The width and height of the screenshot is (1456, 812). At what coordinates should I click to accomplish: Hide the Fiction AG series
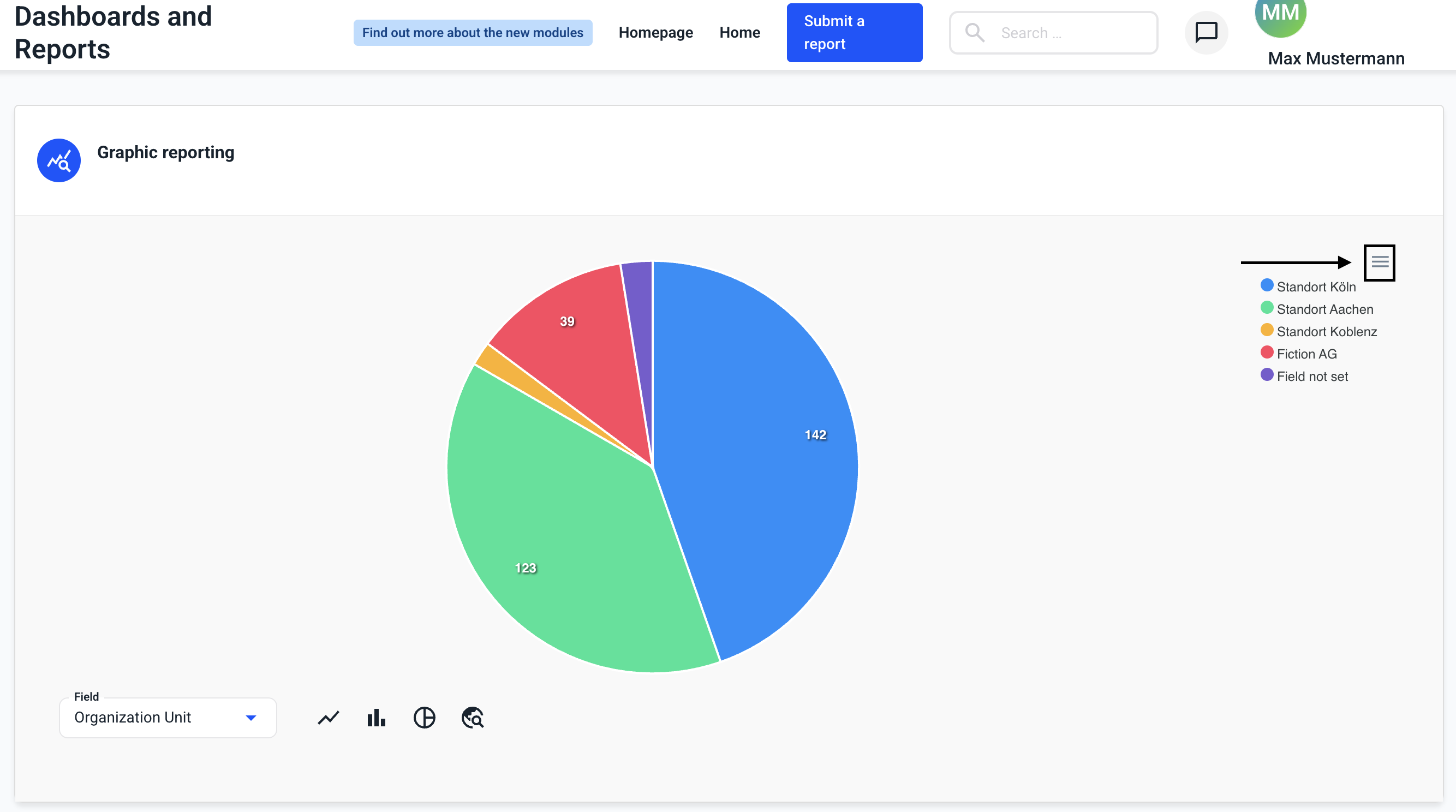point(1306,354)
